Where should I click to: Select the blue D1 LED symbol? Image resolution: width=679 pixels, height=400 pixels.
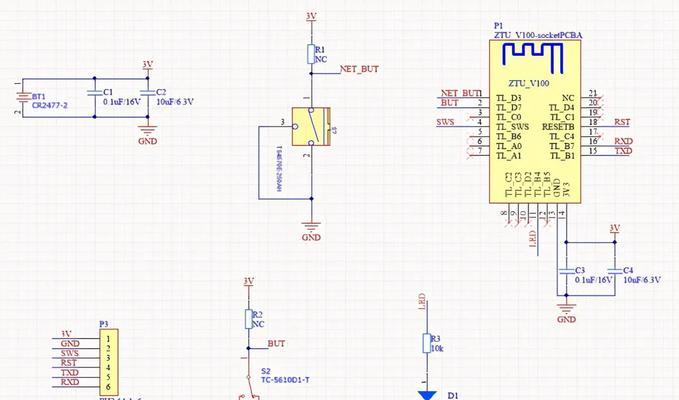click(427, 395)
